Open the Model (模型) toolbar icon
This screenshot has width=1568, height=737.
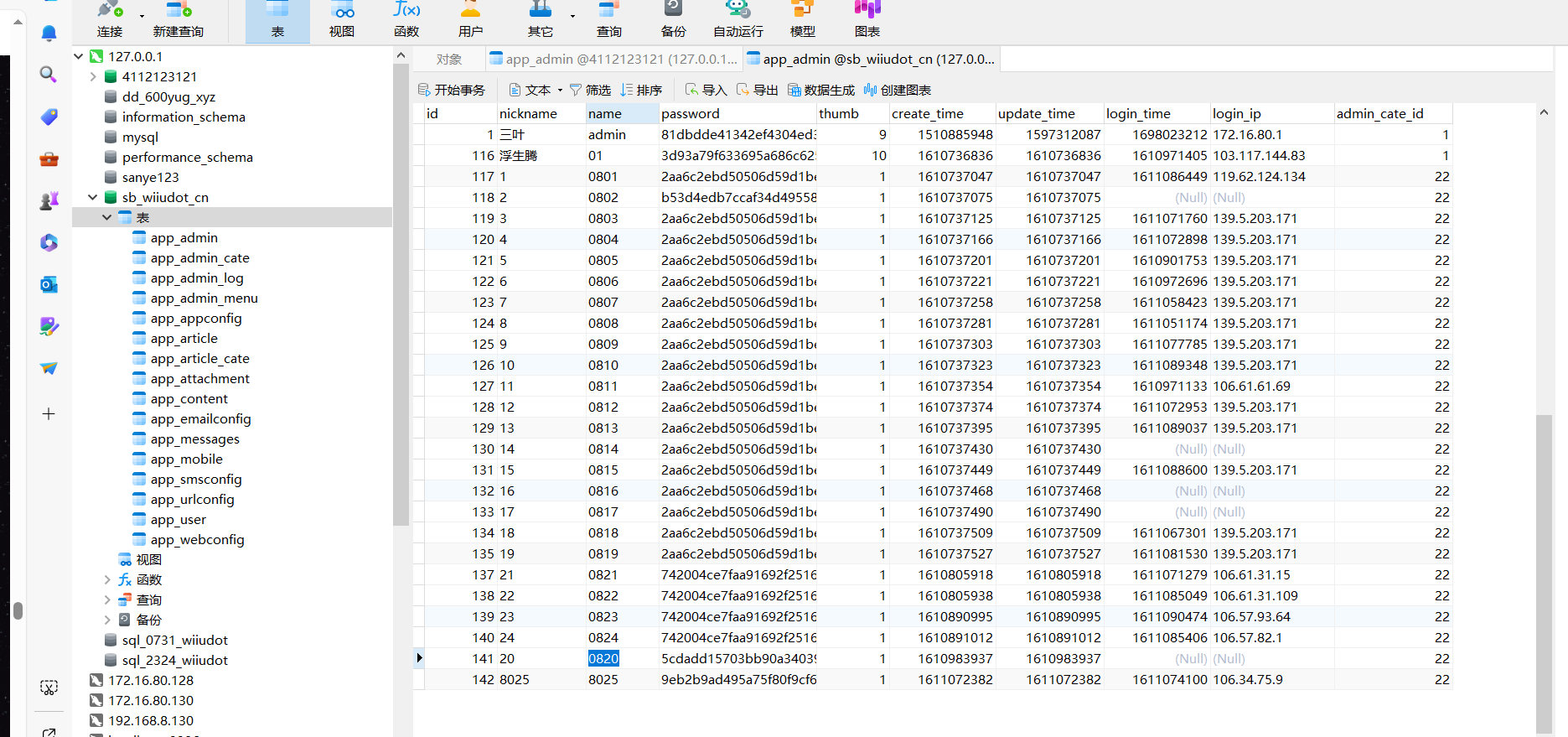(x=803, y=20)
